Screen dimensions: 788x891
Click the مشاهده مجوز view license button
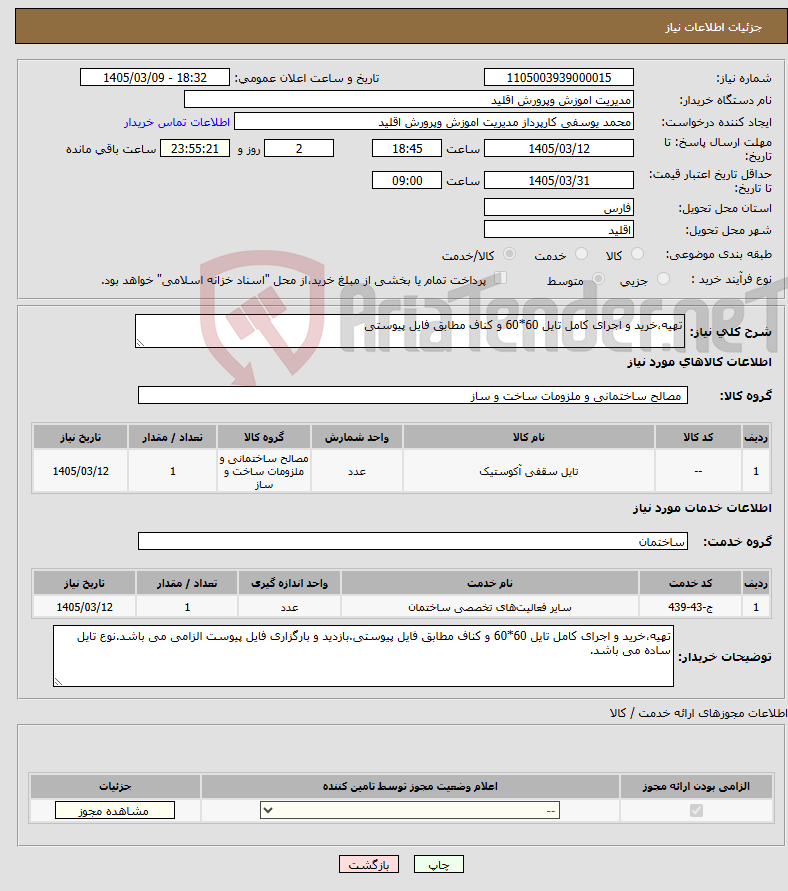click(x=115, y=810)
